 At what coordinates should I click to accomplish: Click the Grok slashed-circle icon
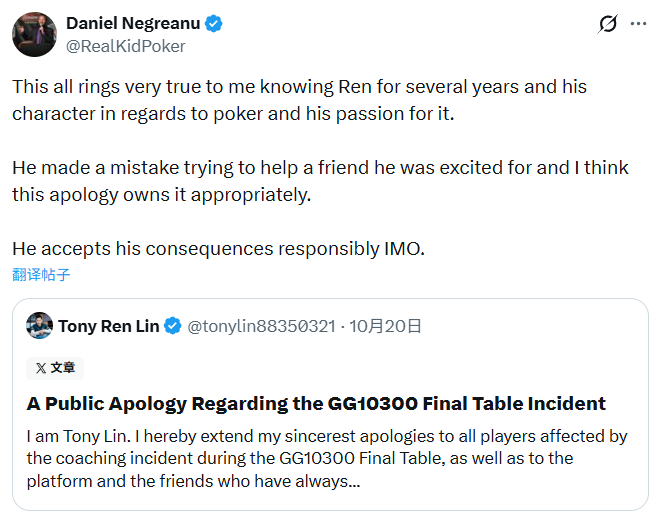click(x=607, y=24)
